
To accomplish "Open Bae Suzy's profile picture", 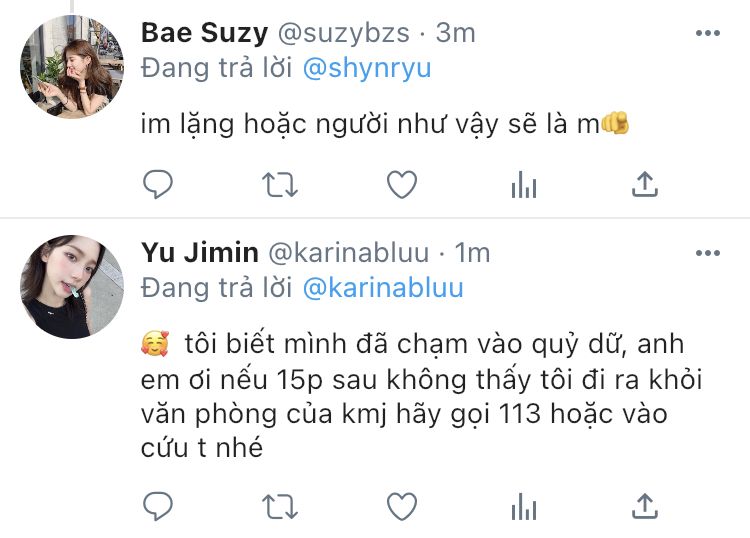I will [72, 66].
